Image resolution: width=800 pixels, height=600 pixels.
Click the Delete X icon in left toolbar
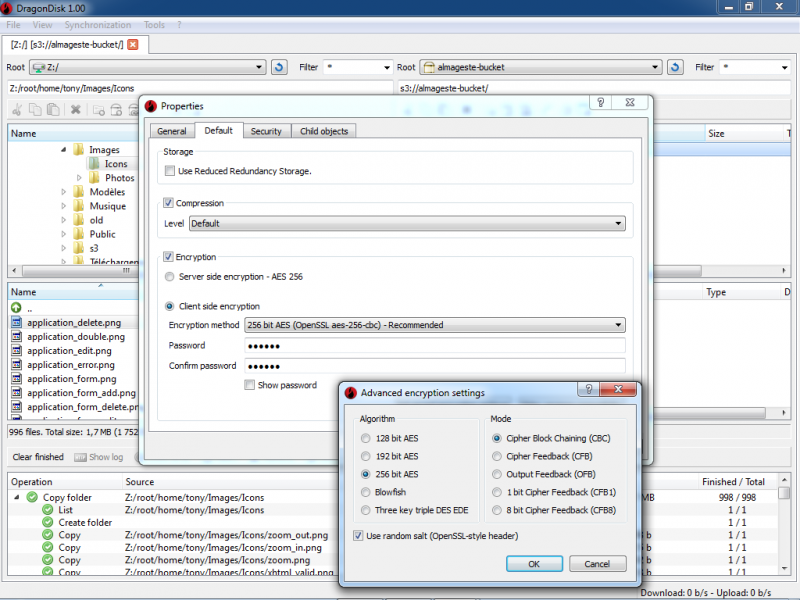(76, 109)
